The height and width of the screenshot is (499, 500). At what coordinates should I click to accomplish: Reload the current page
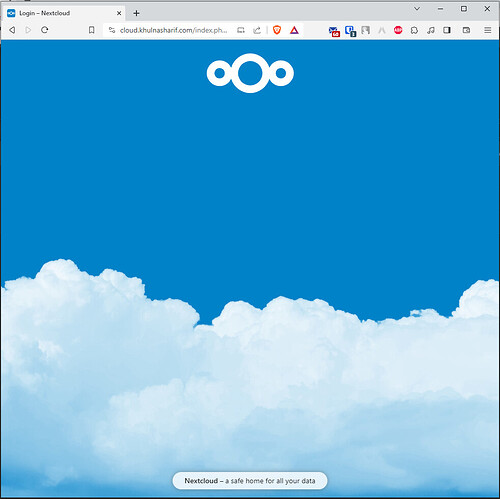coord(45,30)
